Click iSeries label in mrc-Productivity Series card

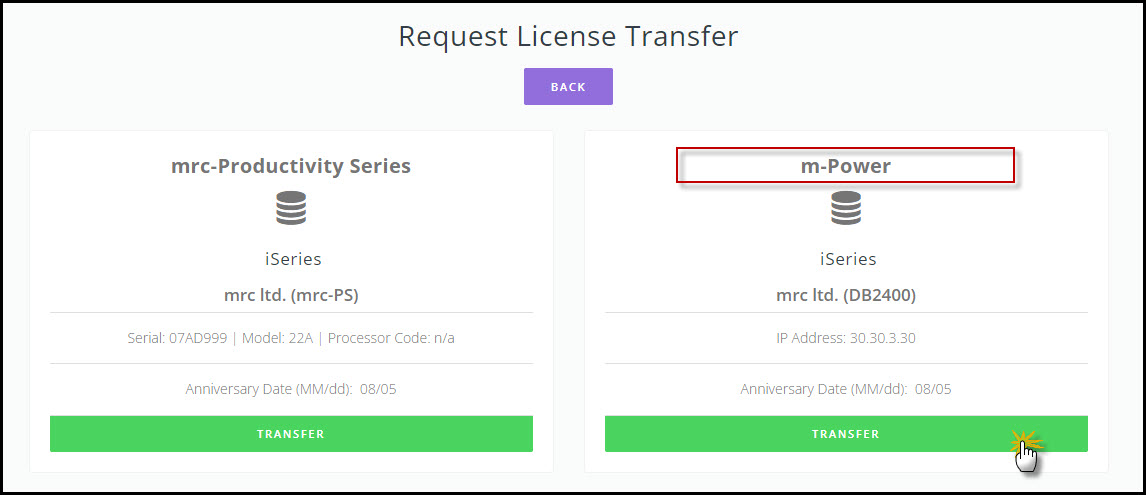pos(291,259)
